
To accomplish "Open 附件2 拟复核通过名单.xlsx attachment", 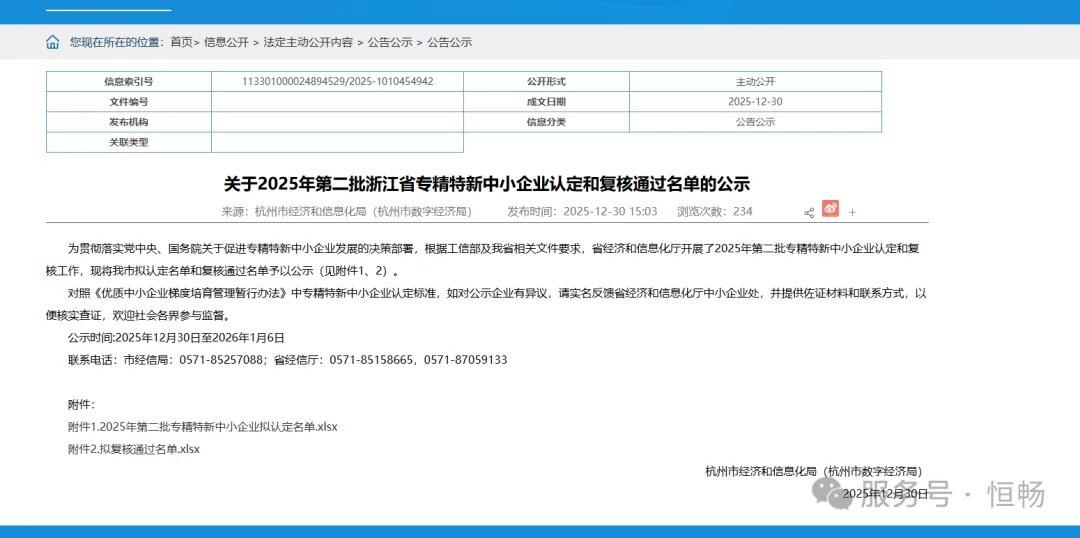I will pyautogui.click(x=134, y=449).
